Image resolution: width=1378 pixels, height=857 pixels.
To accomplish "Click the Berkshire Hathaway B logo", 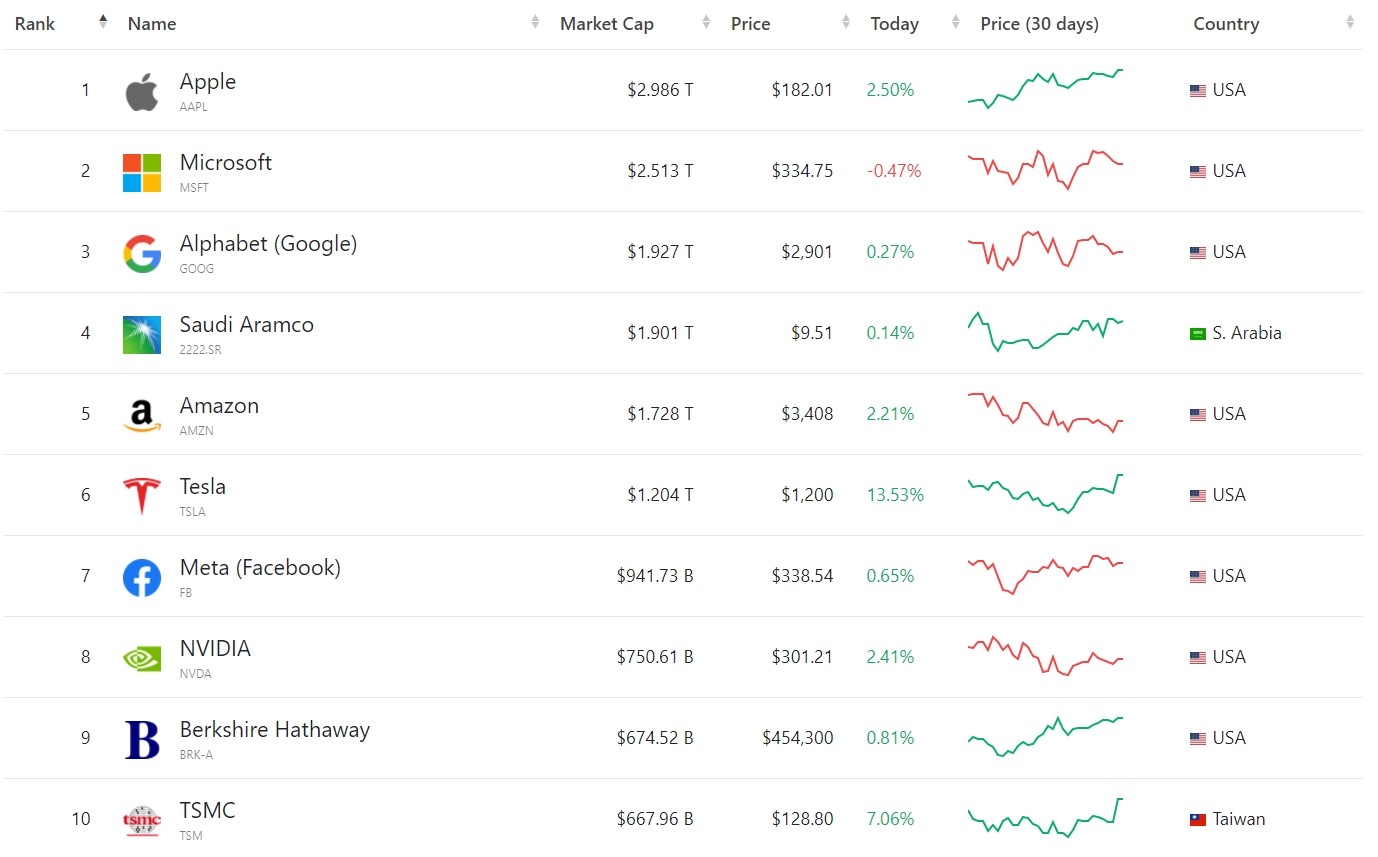I will 142,740.
